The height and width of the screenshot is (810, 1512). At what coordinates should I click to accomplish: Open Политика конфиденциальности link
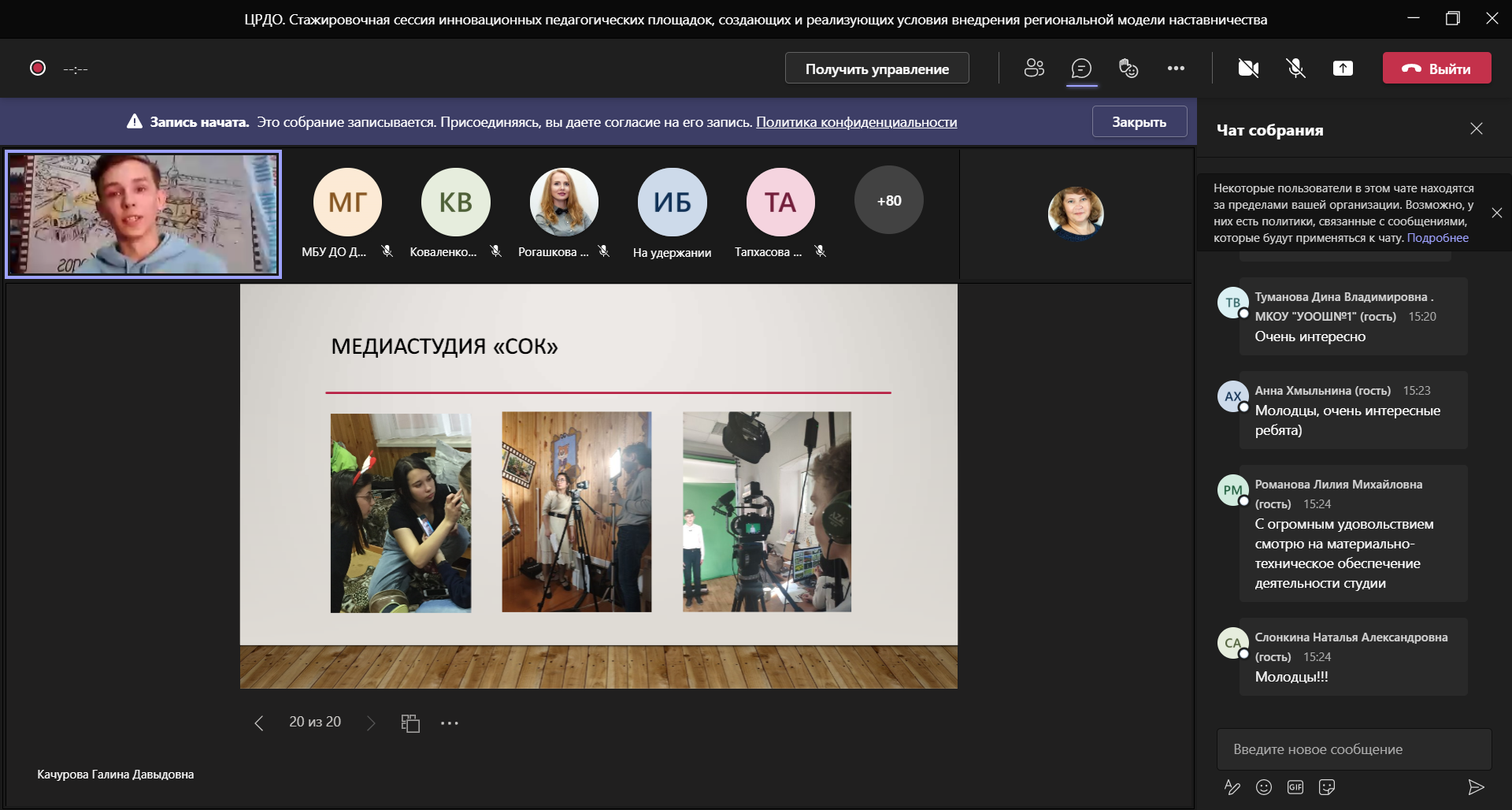(856, 122)
